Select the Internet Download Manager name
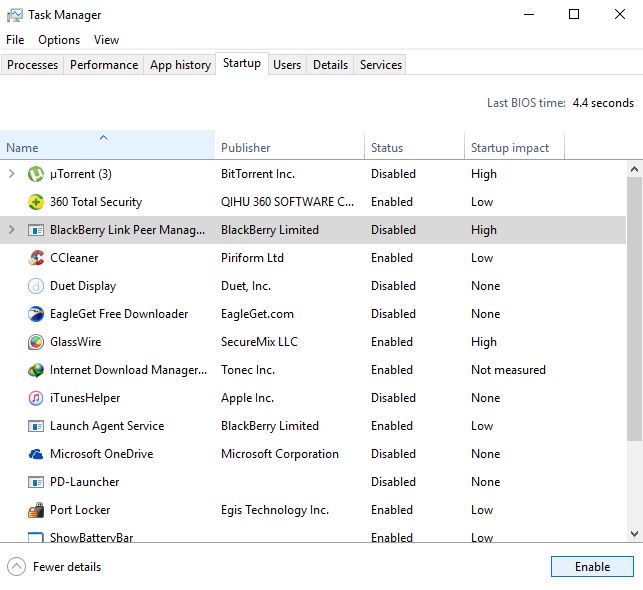 128,370
